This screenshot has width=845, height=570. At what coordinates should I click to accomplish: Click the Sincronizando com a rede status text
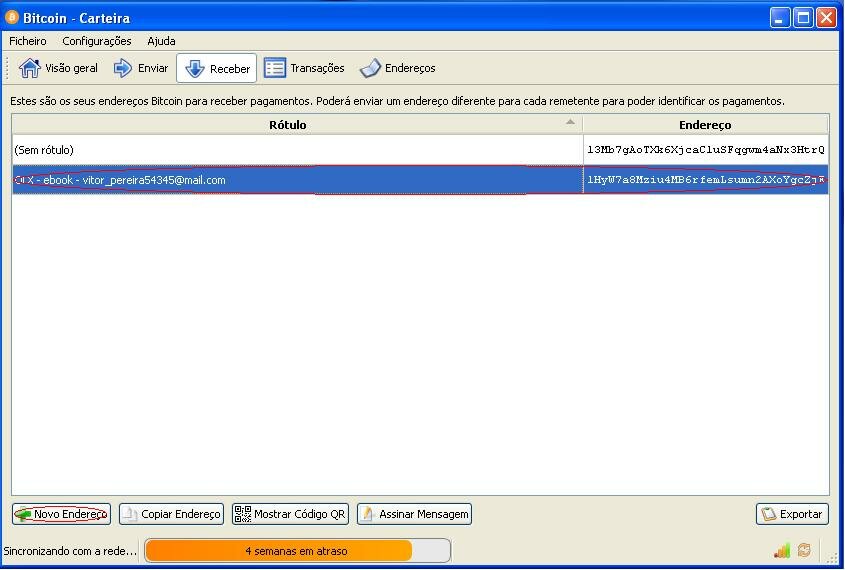tap(70, 551)
